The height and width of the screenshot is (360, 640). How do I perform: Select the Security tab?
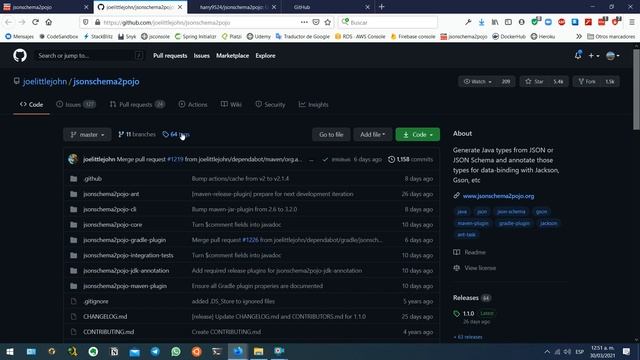(x=270, y=104)
